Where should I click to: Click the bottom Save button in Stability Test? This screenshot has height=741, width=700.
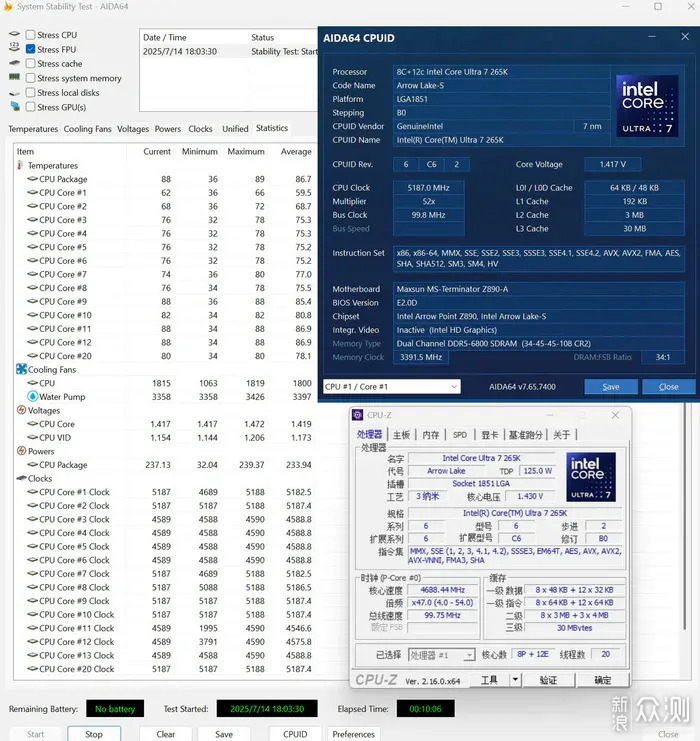(x=224, y=734)
